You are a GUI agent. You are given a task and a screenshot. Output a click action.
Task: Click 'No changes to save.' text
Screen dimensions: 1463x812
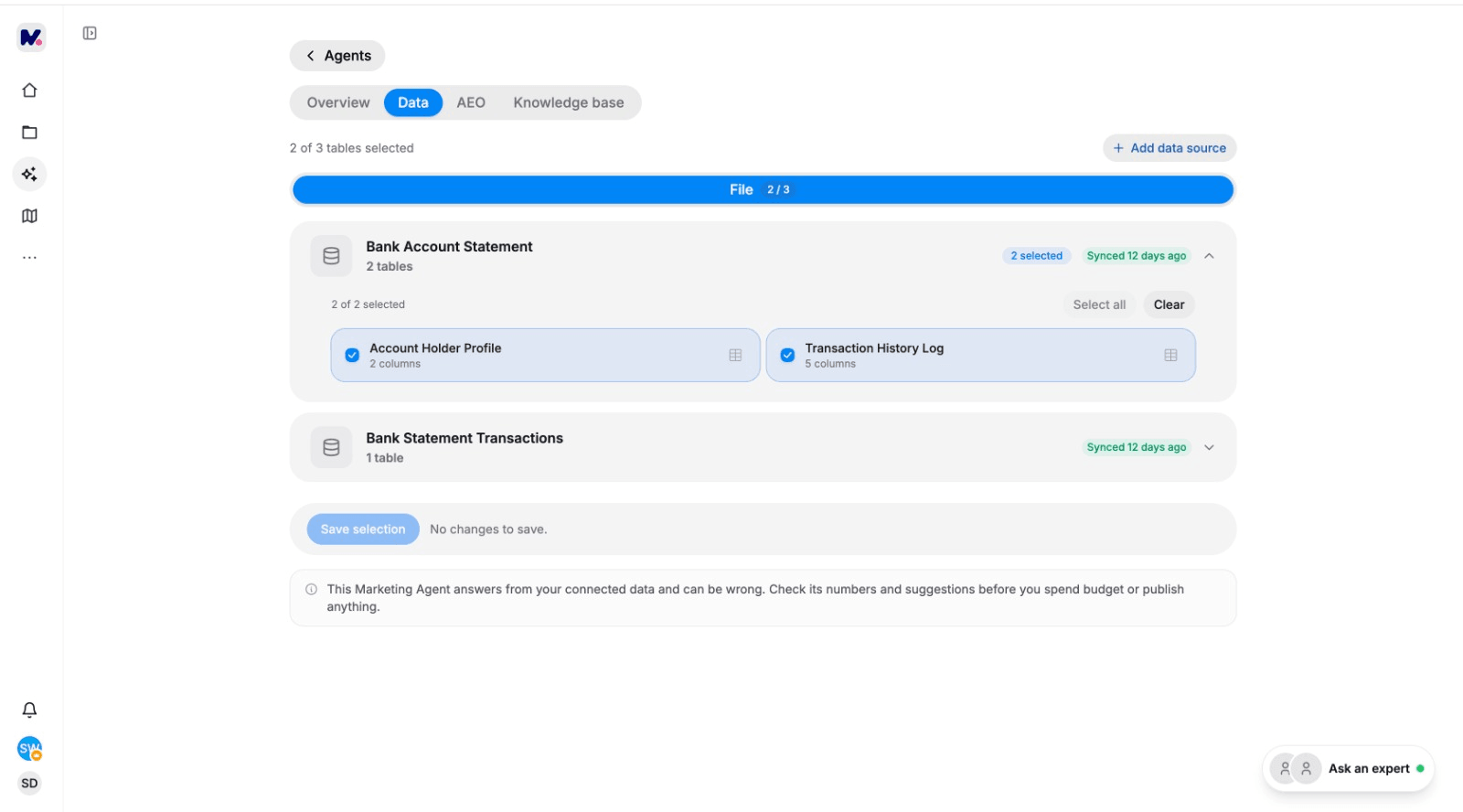pos(488,529)
